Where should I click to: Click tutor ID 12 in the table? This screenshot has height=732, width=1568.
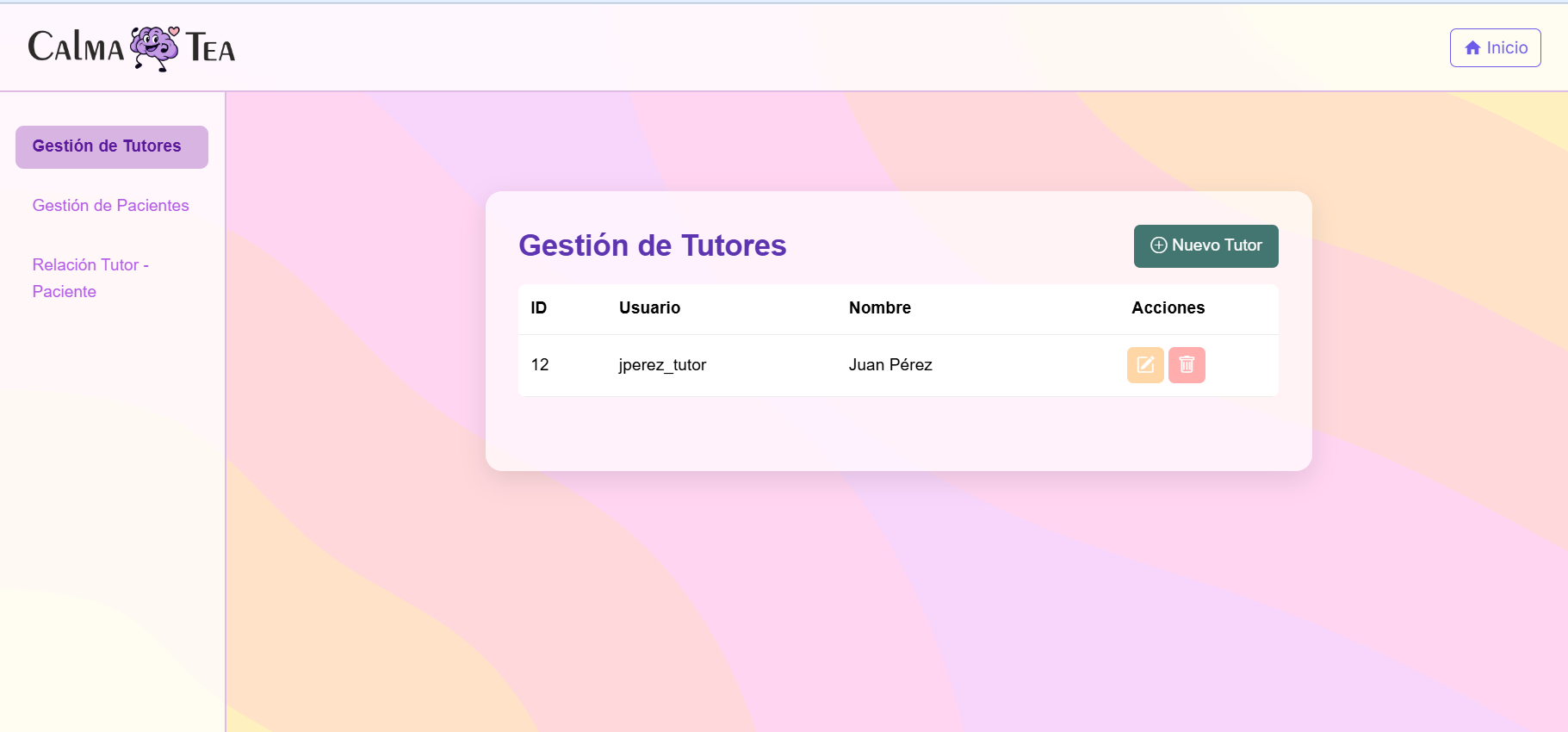click(x=540, y=365)
